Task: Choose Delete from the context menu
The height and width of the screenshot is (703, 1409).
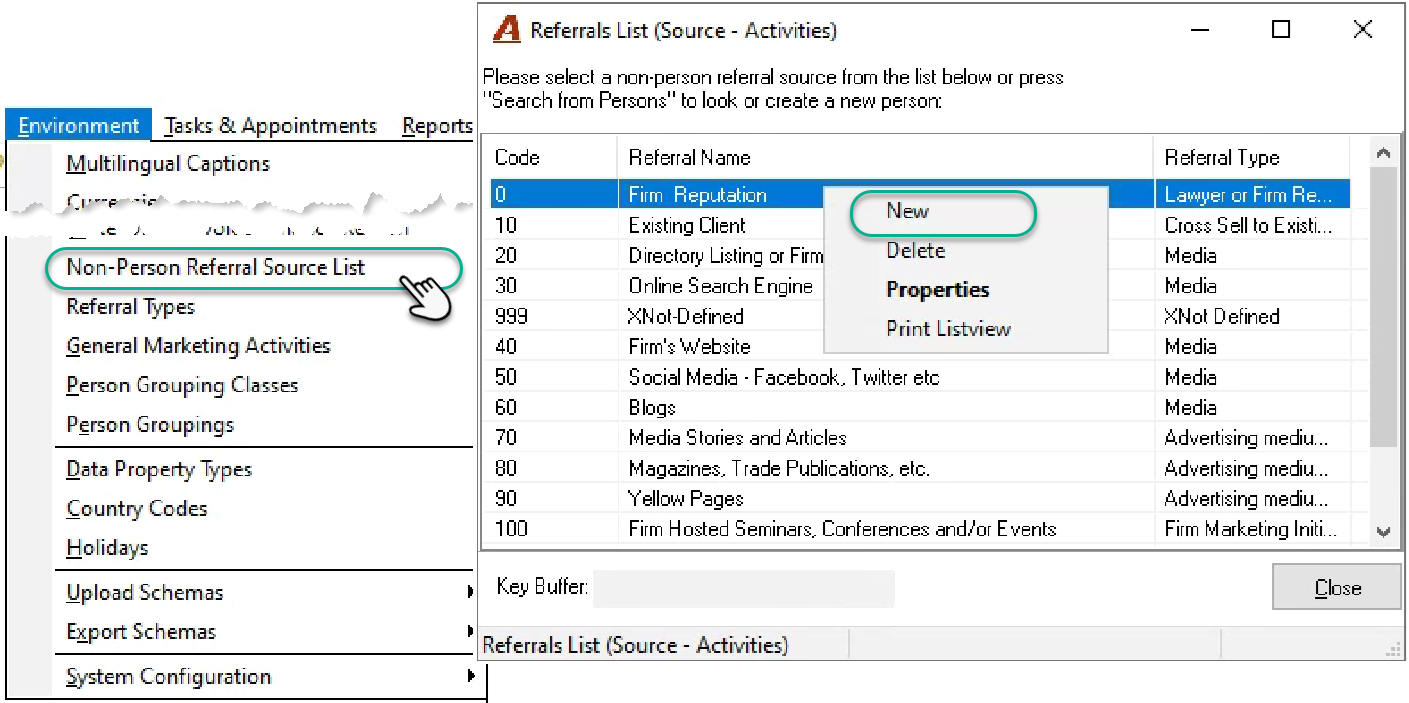Action: click(x=915, y=251)
